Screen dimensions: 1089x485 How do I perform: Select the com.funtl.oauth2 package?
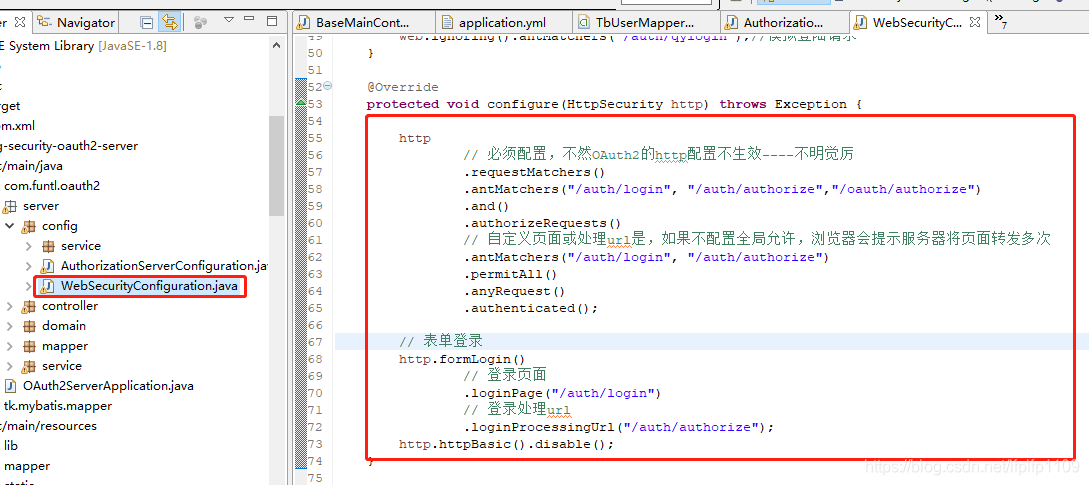52,186
